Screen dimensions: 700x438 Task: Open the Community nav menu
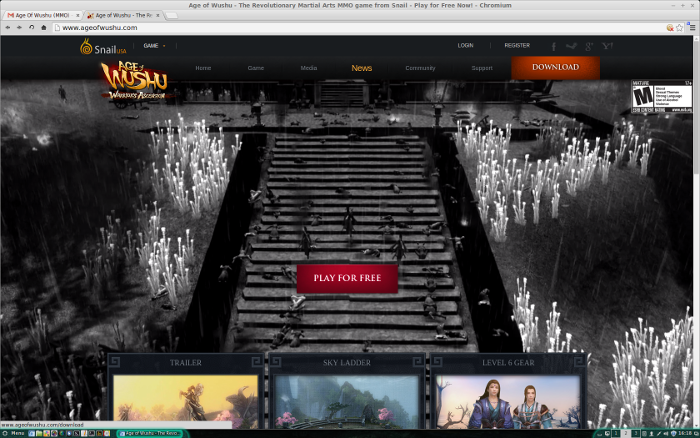click(x=420, y=68)
